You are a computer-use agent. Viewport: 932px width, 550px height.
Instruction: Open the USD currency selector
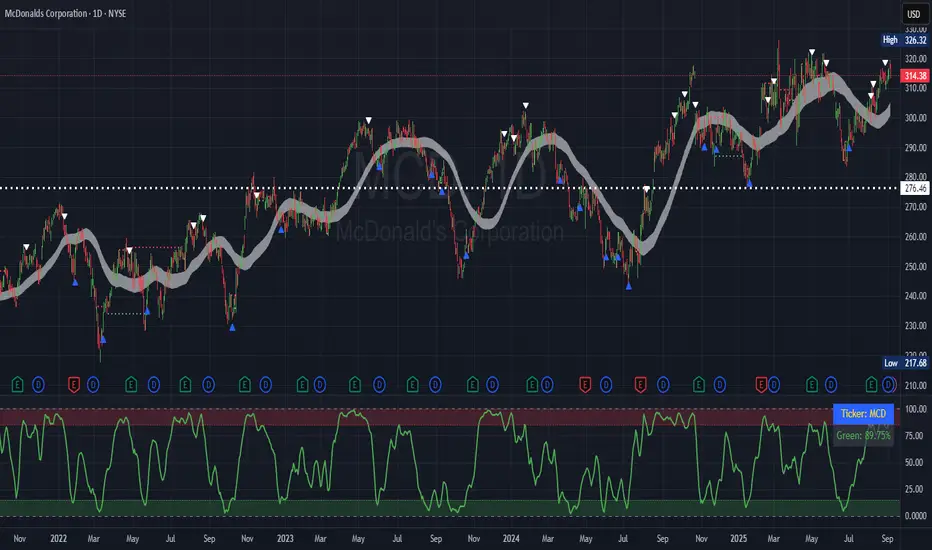click(x=914, y=14)
